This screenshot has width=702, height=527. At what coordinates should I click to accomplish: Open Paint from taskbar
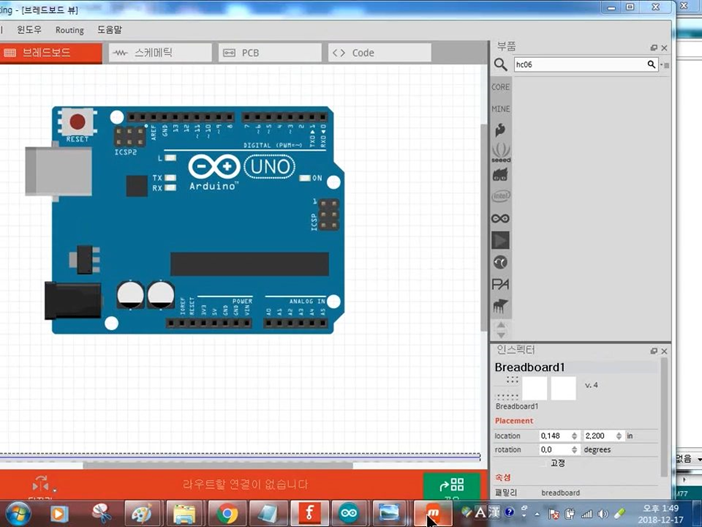pos(142,514)
